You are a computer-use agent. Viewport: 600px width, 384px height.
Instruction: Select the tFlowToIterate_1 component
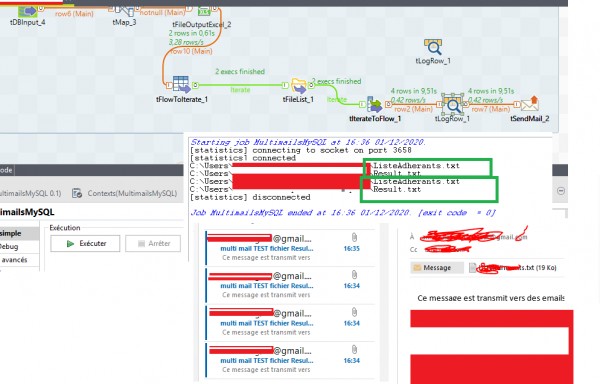click(181, 85)
